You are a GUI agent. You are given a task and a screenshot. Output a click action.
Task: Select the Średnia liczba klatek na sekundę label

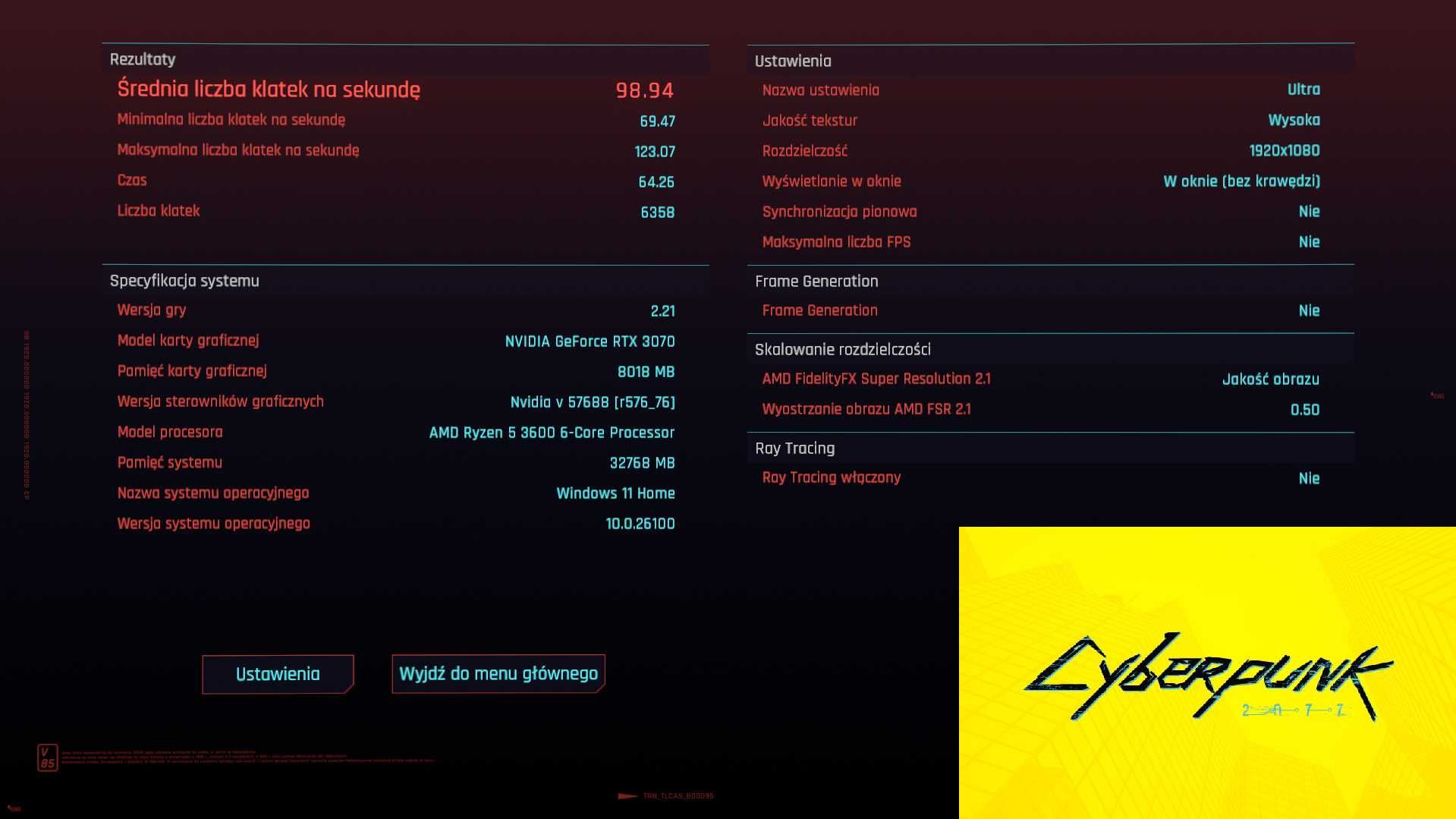coord(269,90)
